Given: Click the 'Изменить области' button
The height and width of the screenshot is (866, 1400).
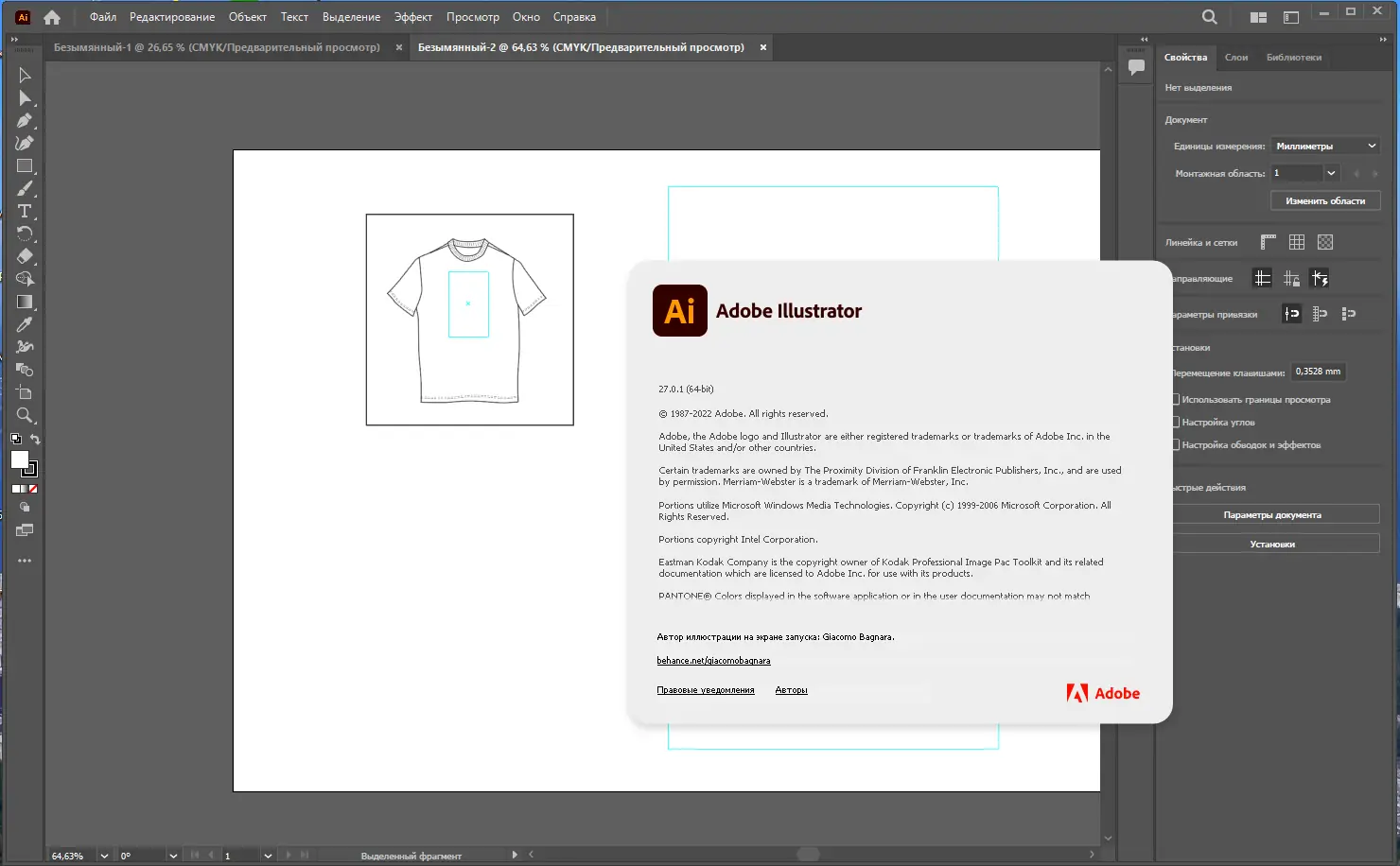Looking at the screenshot, I should tap(1325, 201).
